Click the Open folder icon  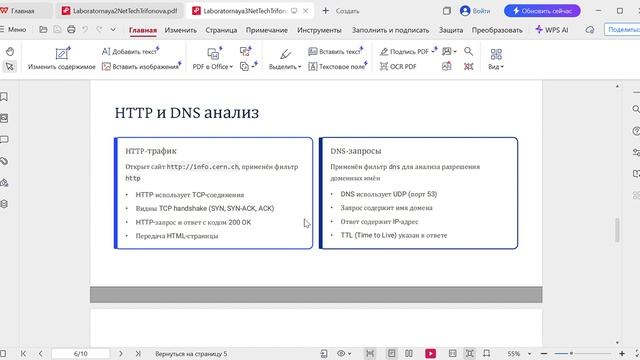pos(43,29)
